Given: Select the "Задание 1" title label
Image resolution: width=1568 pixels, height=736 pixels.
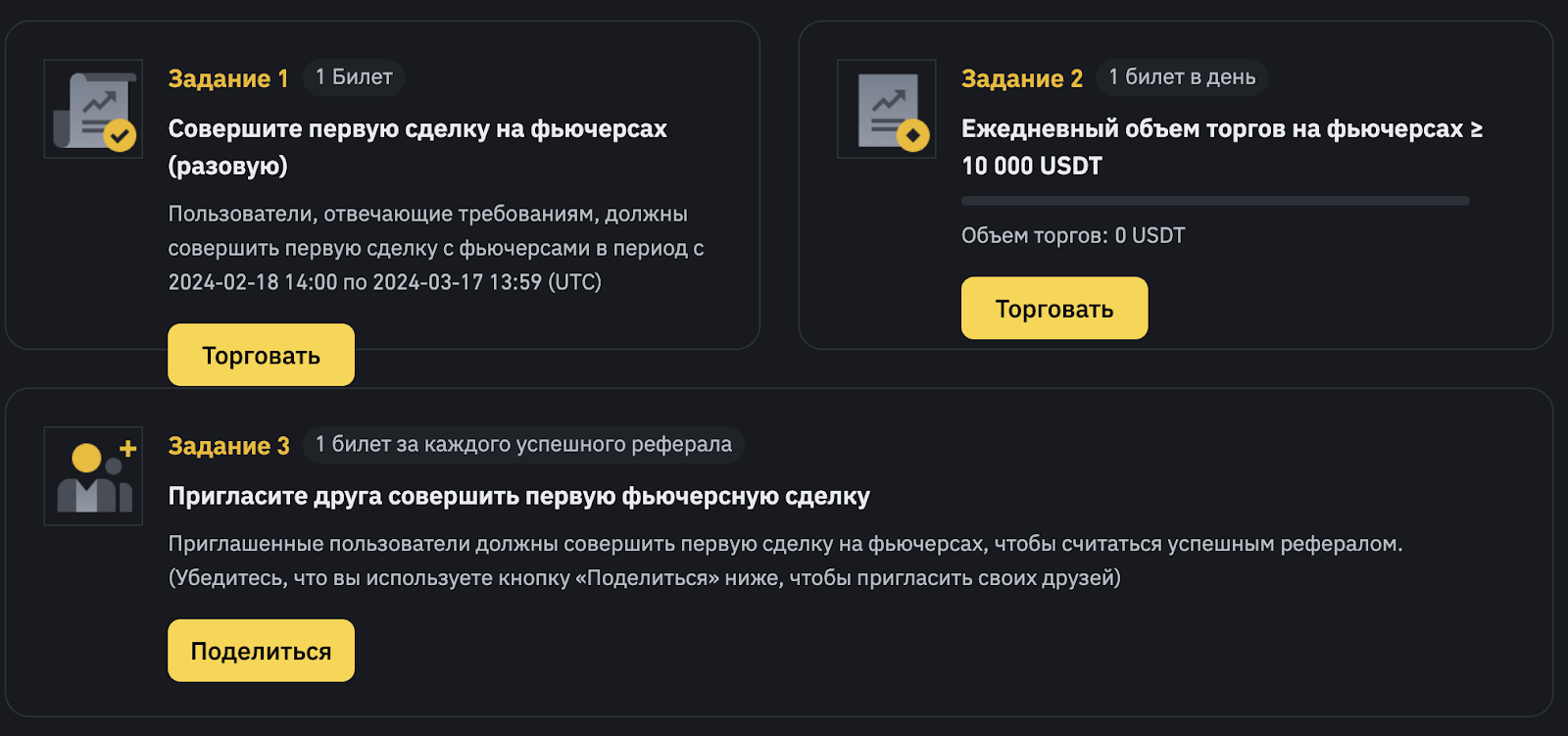Looking at the screenshot, I should coord(228,78).
